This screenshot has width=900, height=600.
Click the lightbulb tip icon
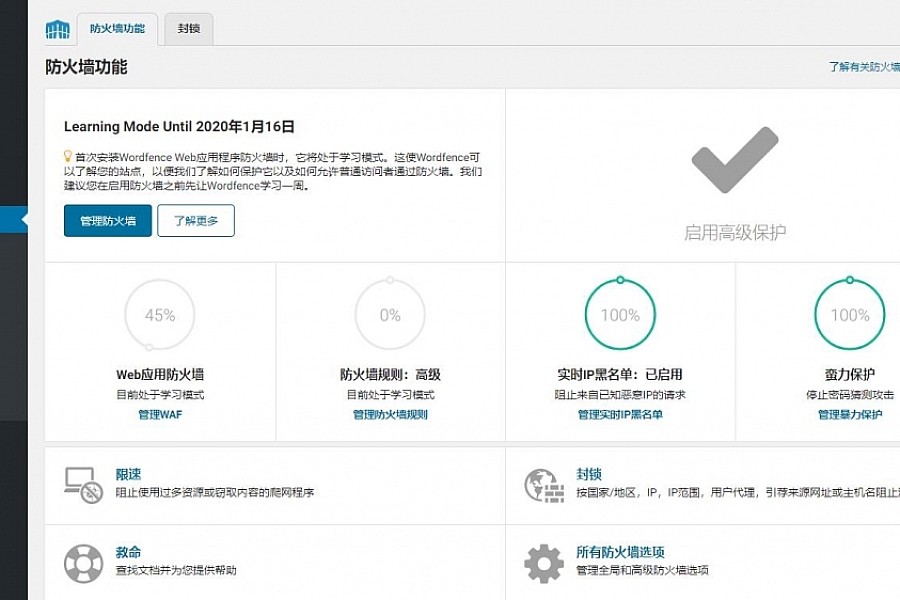coord(68,156)
